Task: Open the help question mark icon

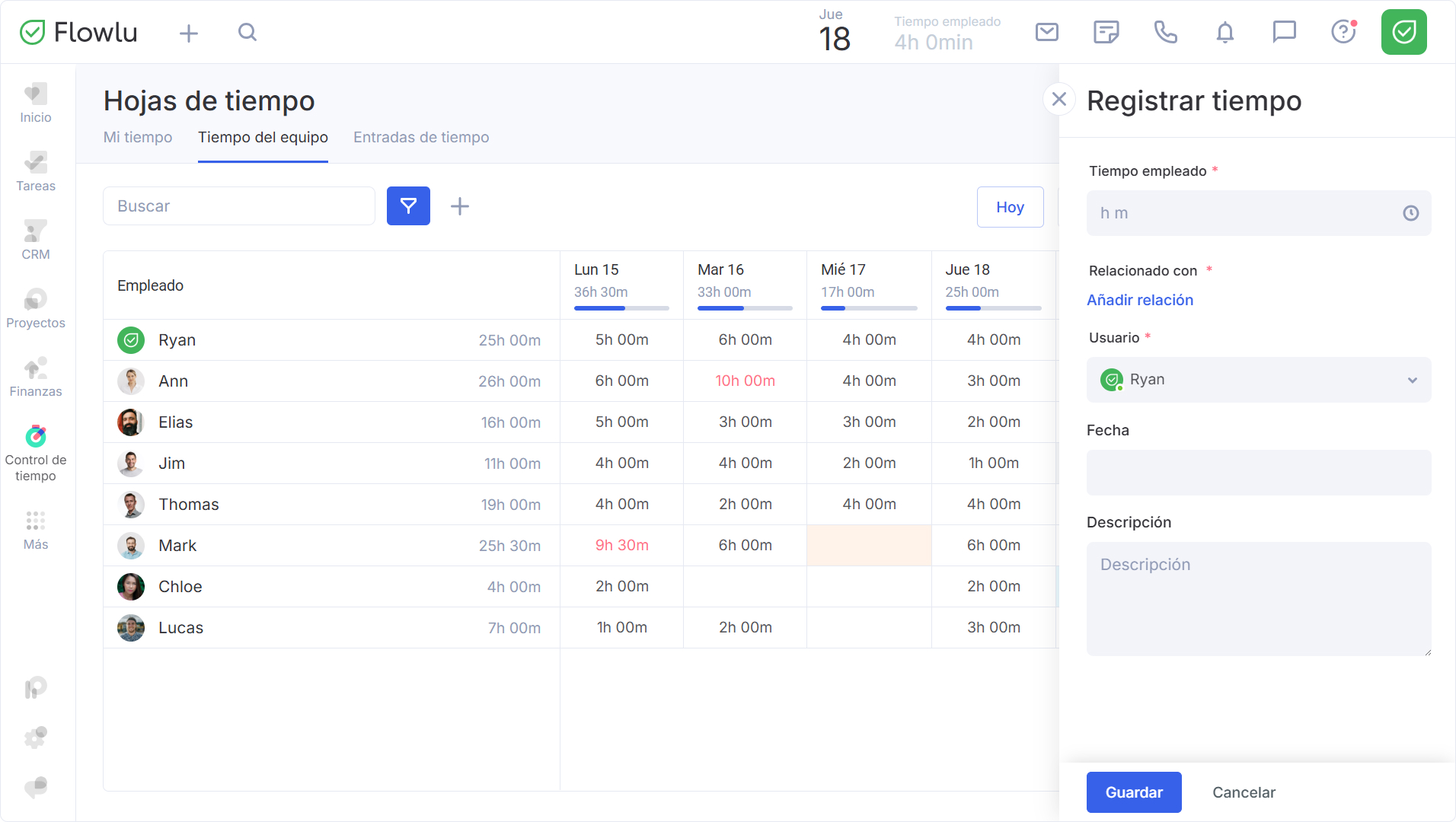Action: point(1344,32)
